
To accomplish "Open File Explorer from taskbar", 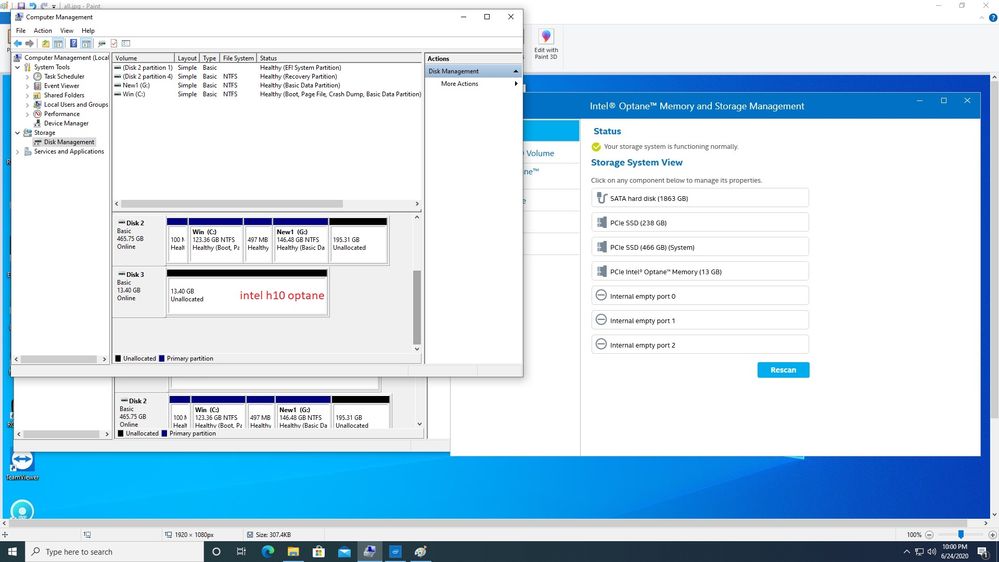I will [293, 552].
